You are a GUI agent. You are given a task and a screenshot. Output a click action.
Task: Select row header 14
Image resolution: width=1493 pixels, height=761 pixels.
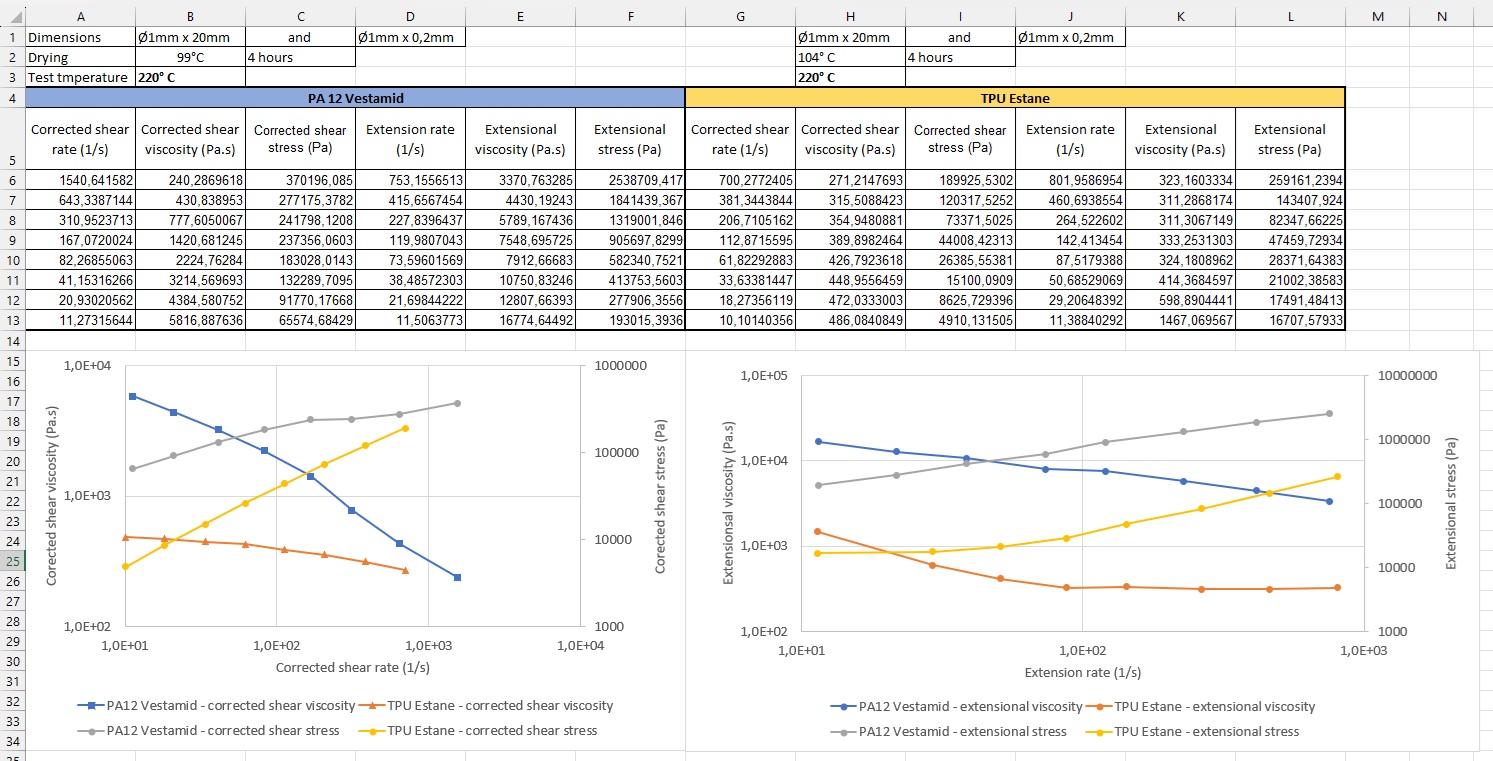(12, 341)
